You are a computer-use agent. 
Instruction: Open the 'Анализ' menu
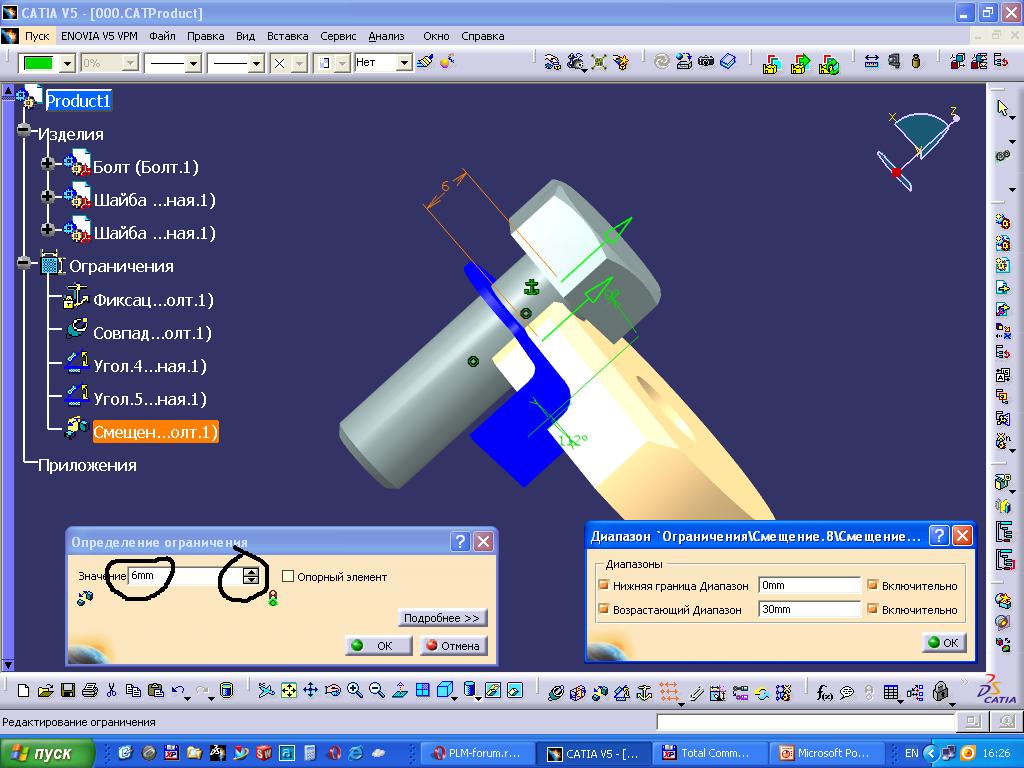[x=386, y=36]
